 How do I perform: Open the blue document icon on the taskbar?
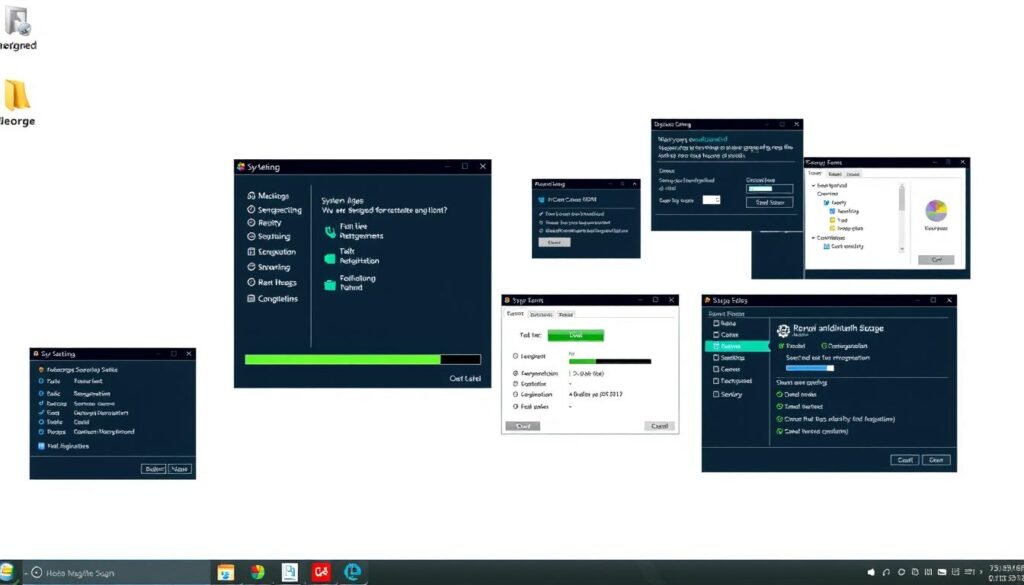pos(289,573)
